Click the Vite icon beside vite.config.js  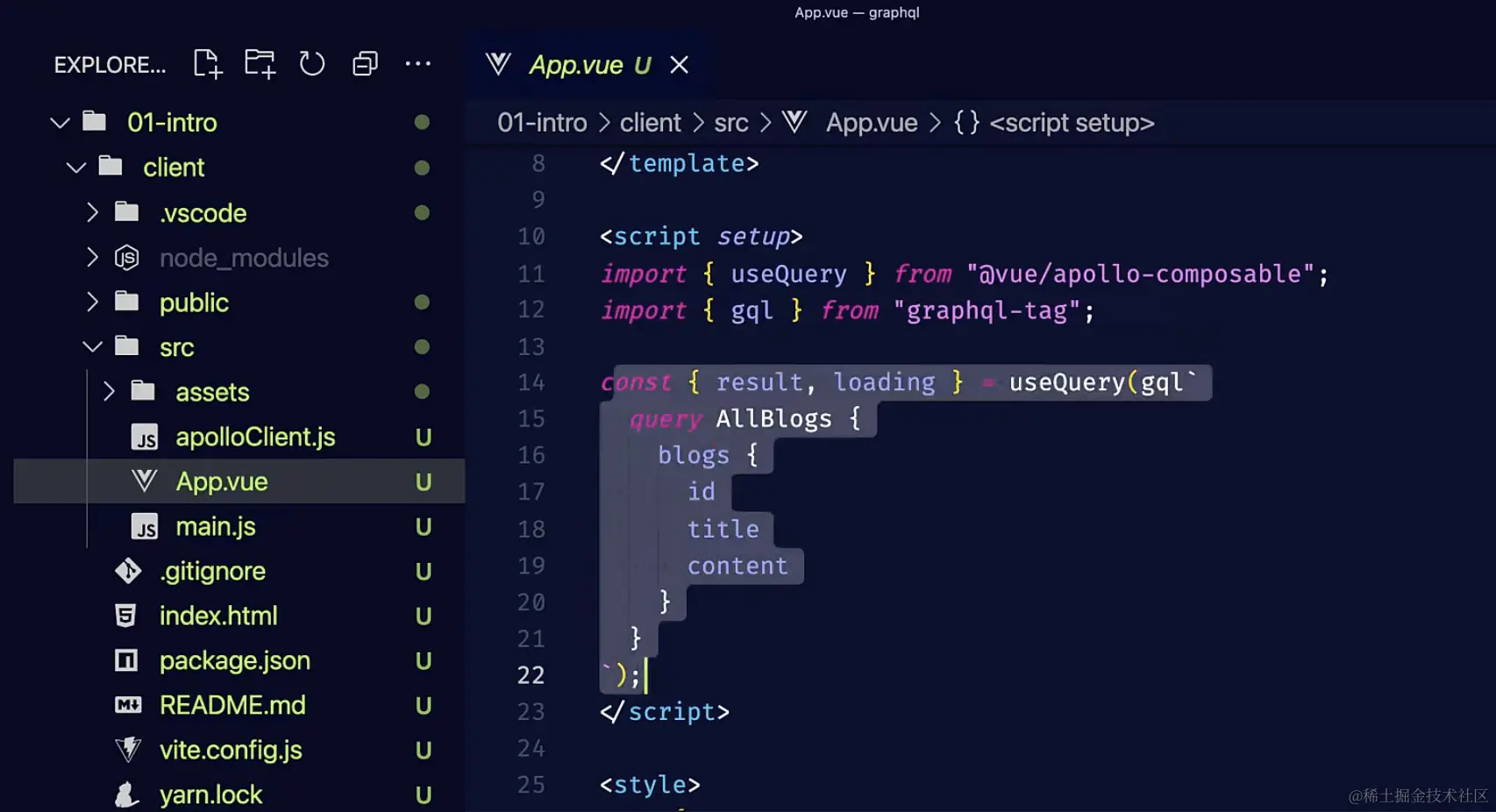(x=128, y=750)
